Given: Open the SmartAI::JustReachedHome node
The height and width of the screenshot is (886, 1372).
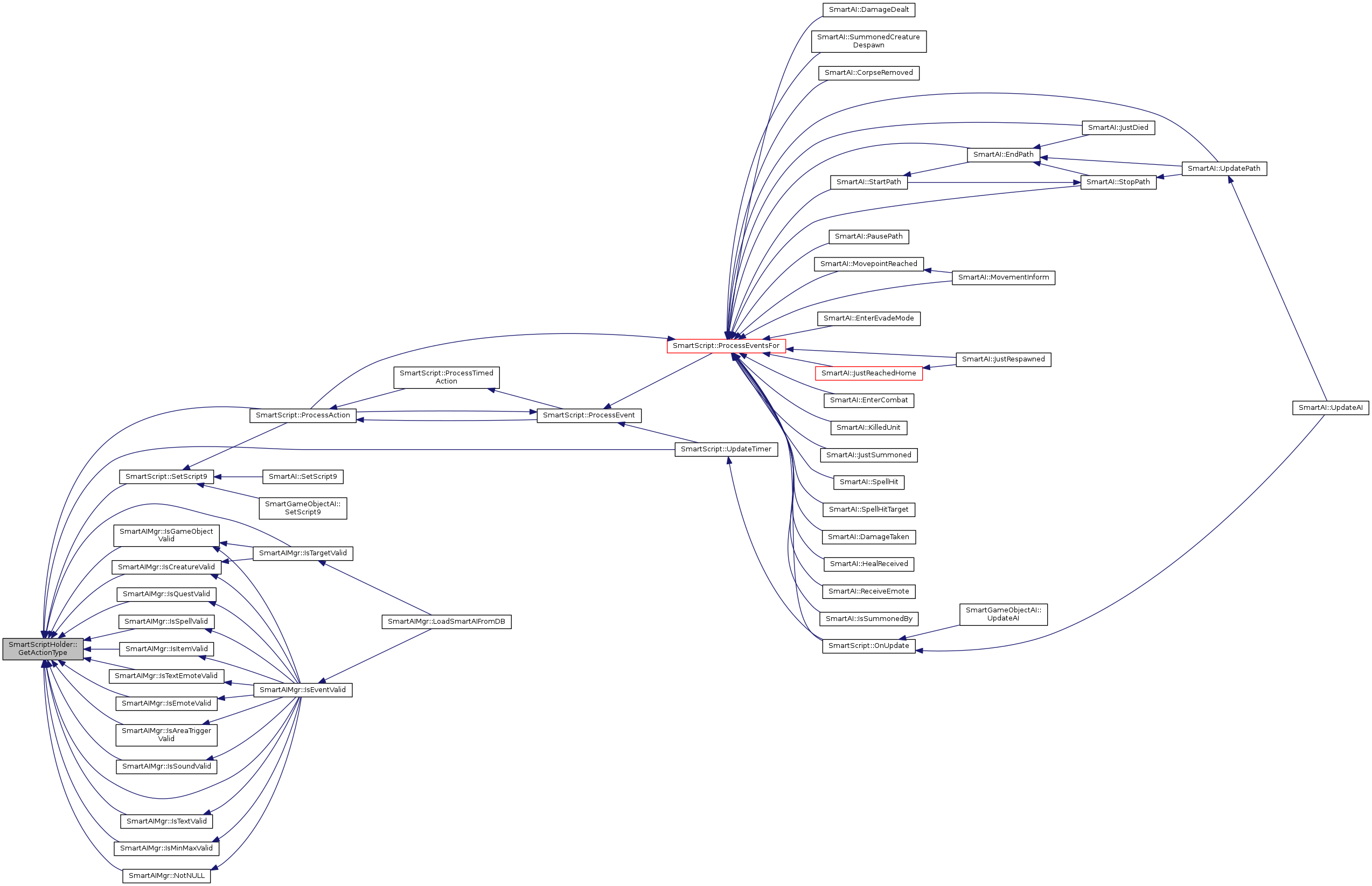Looking at the screenshot, I should coord(868,373).
